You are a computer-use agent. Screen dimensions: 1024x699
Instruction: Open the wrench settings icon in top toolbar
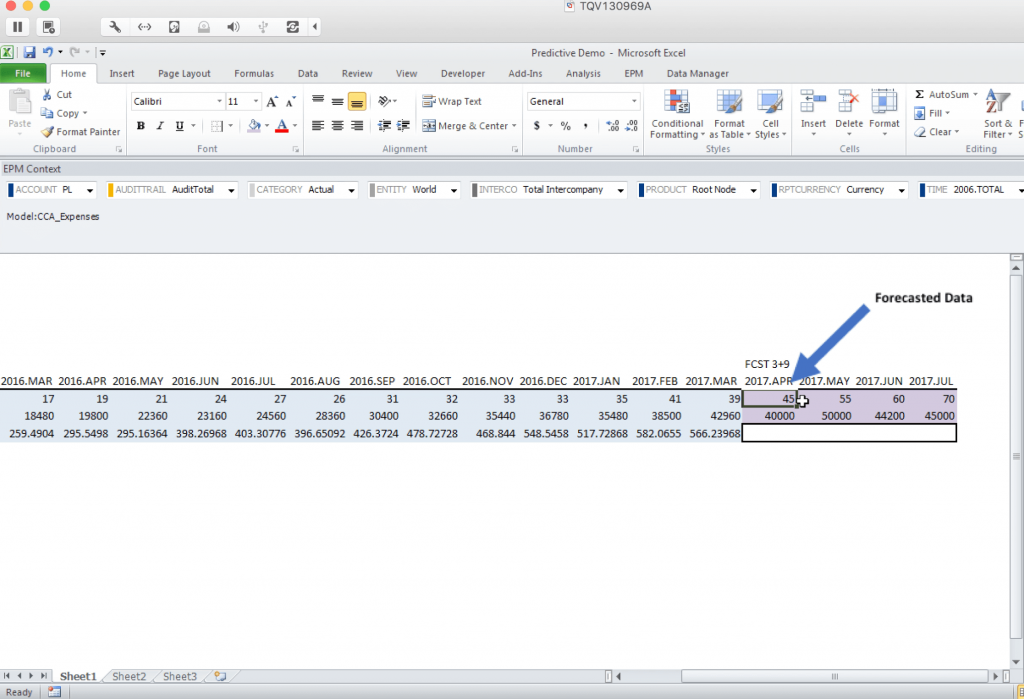click(115, 27)
